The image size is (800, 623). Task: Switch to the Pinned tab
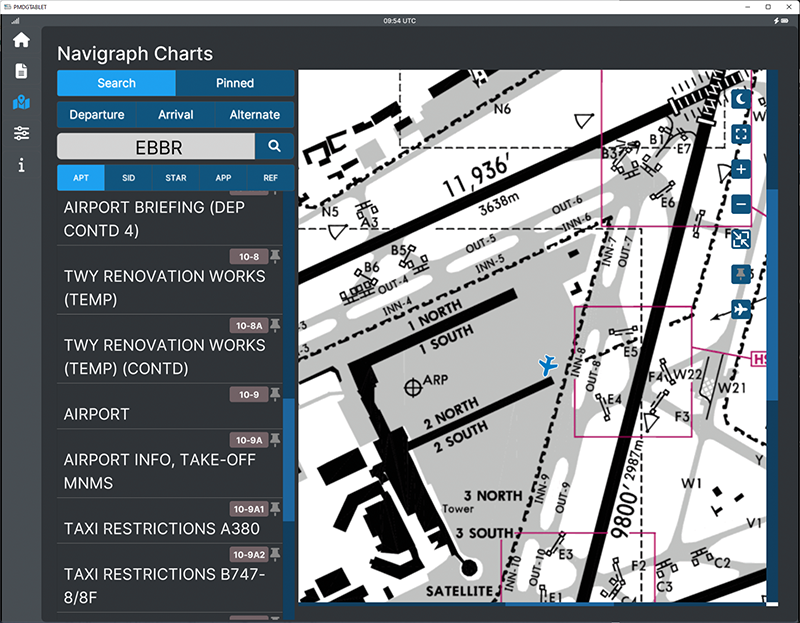[x=235, y=83]
